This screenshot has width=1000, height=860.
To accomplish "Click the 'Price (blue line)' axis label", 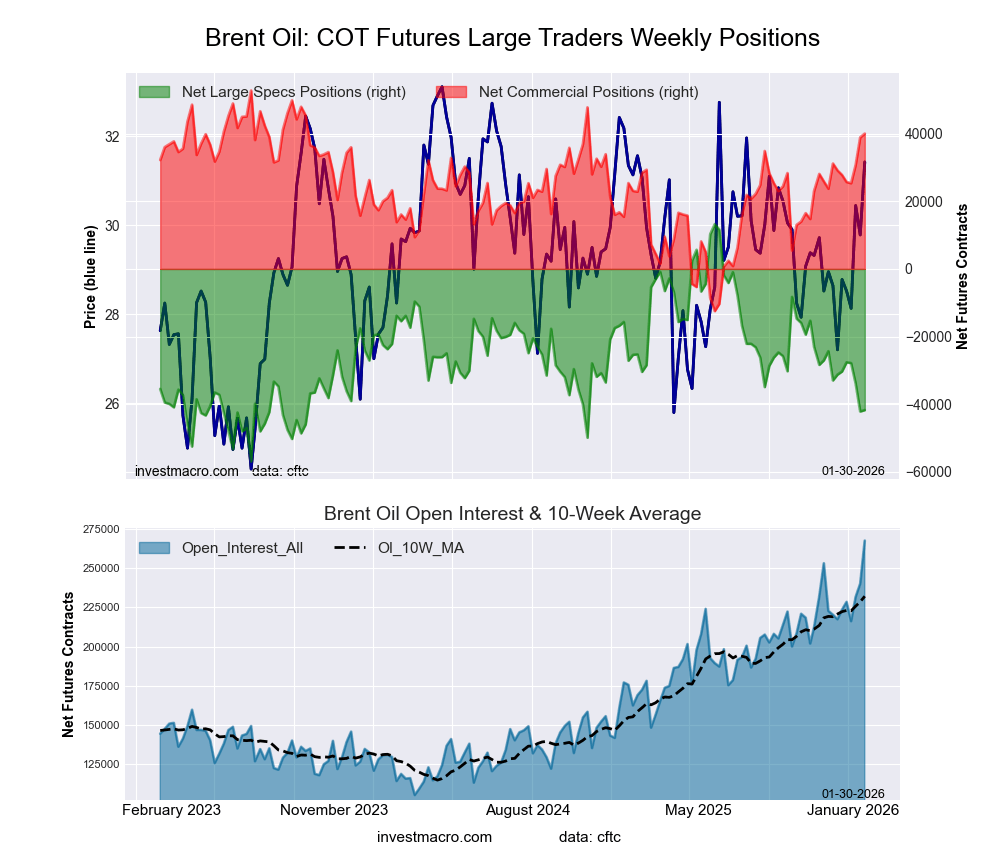I will point(90,277).
